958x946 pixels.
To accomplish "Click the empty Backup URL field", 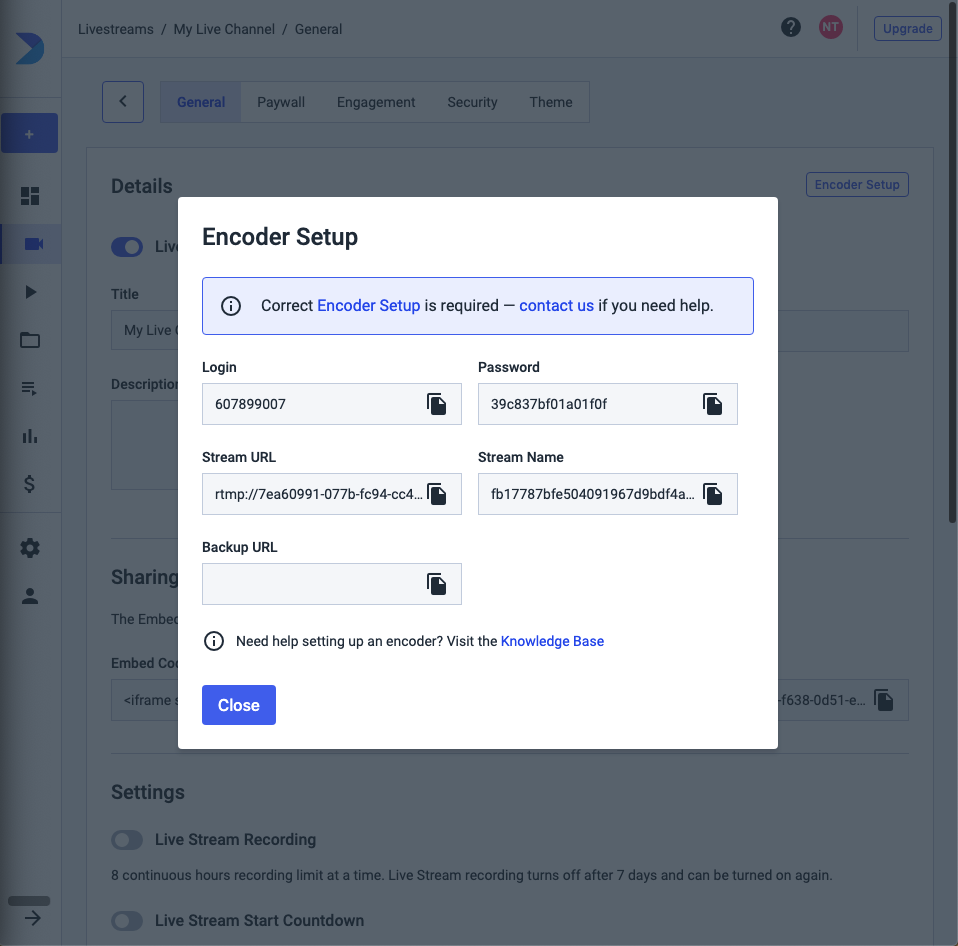I will [x=332, y=584].
